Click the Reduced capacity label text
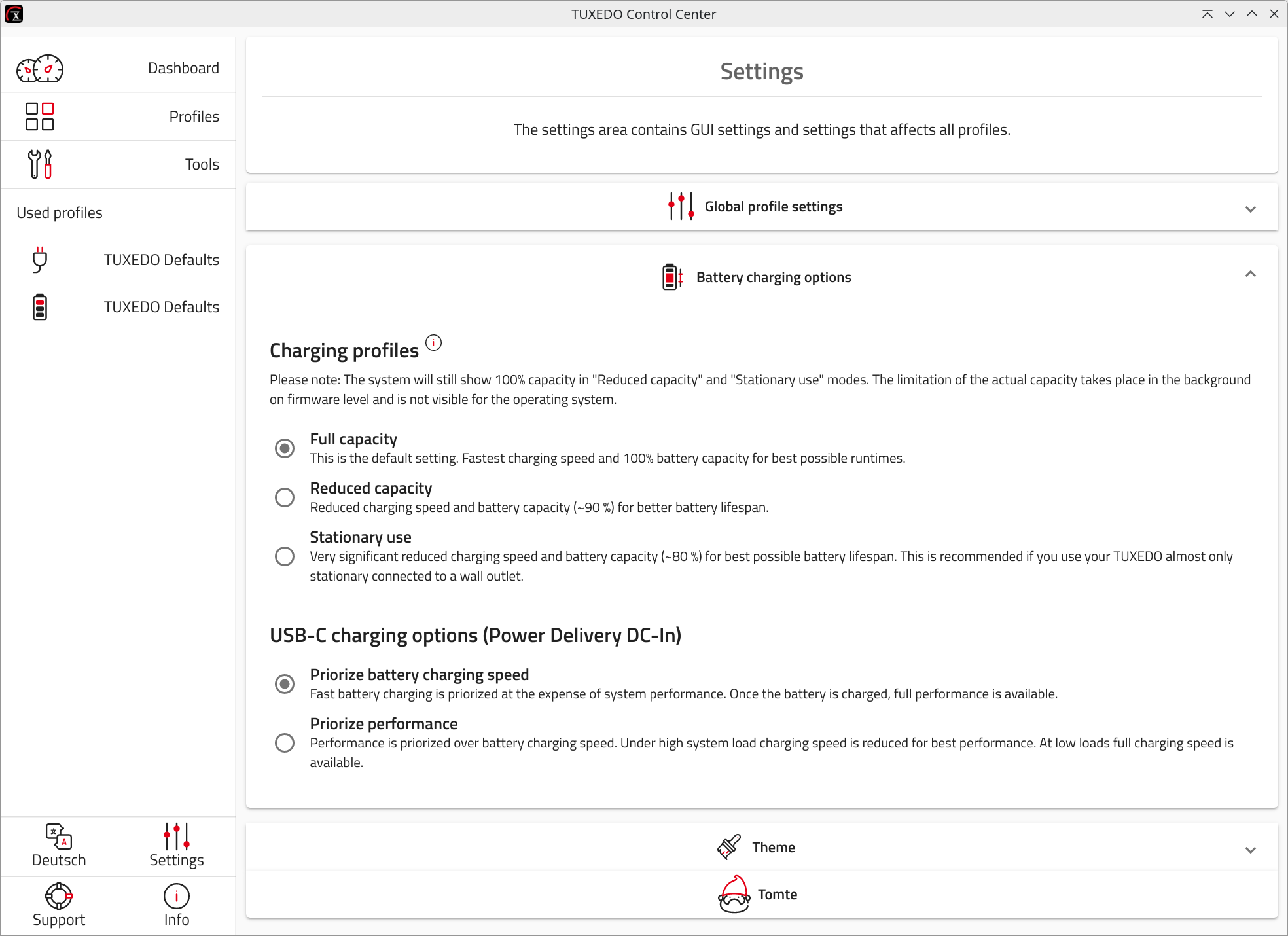Viewport: 1288px width, 936px height. point(371,488)
